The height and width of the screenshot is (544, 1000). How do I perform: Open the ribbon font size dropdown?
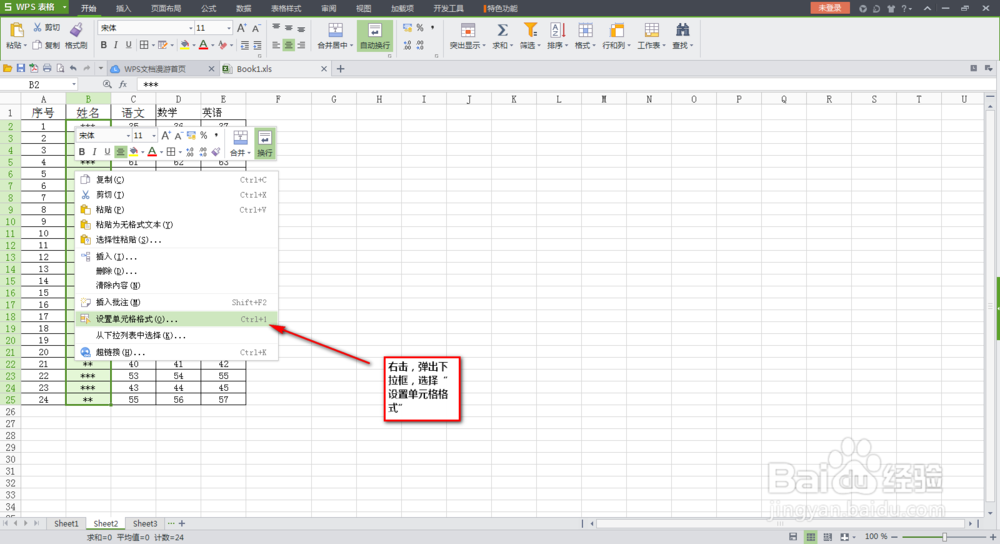click(228, 28)
